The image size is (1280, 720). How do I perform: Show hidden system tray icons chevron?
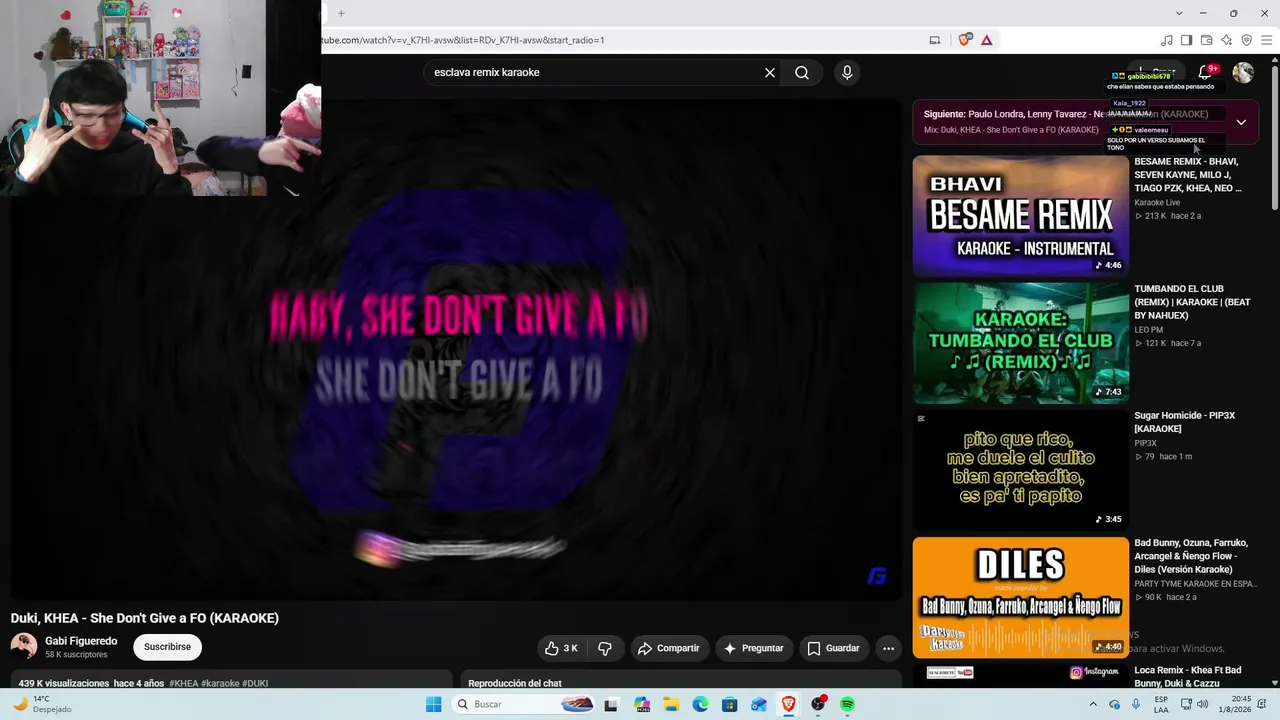pos(1093,704)
